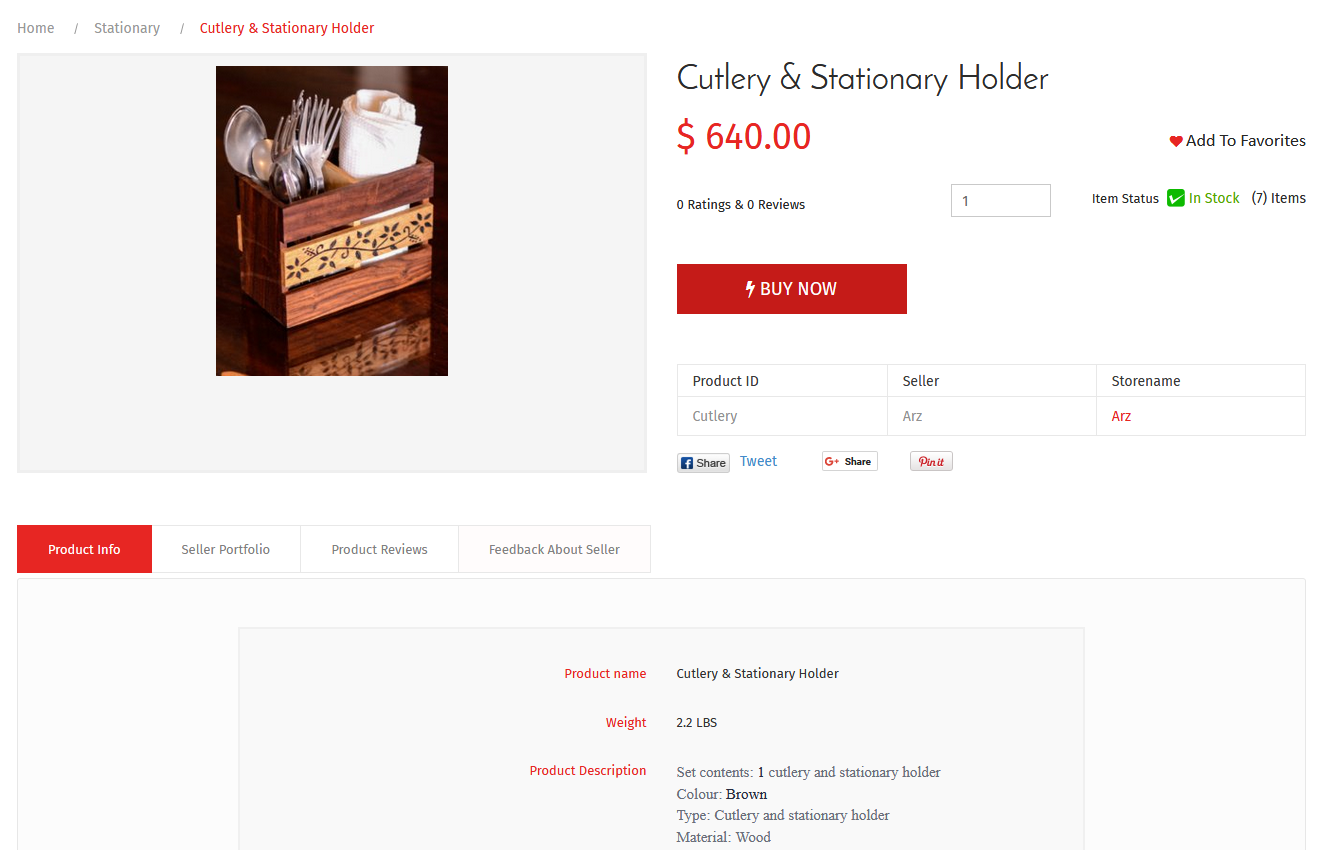1323x850 pixels.
Task: Click the heart icon beside Add To Favorites
Action: tap(1176, 142)
